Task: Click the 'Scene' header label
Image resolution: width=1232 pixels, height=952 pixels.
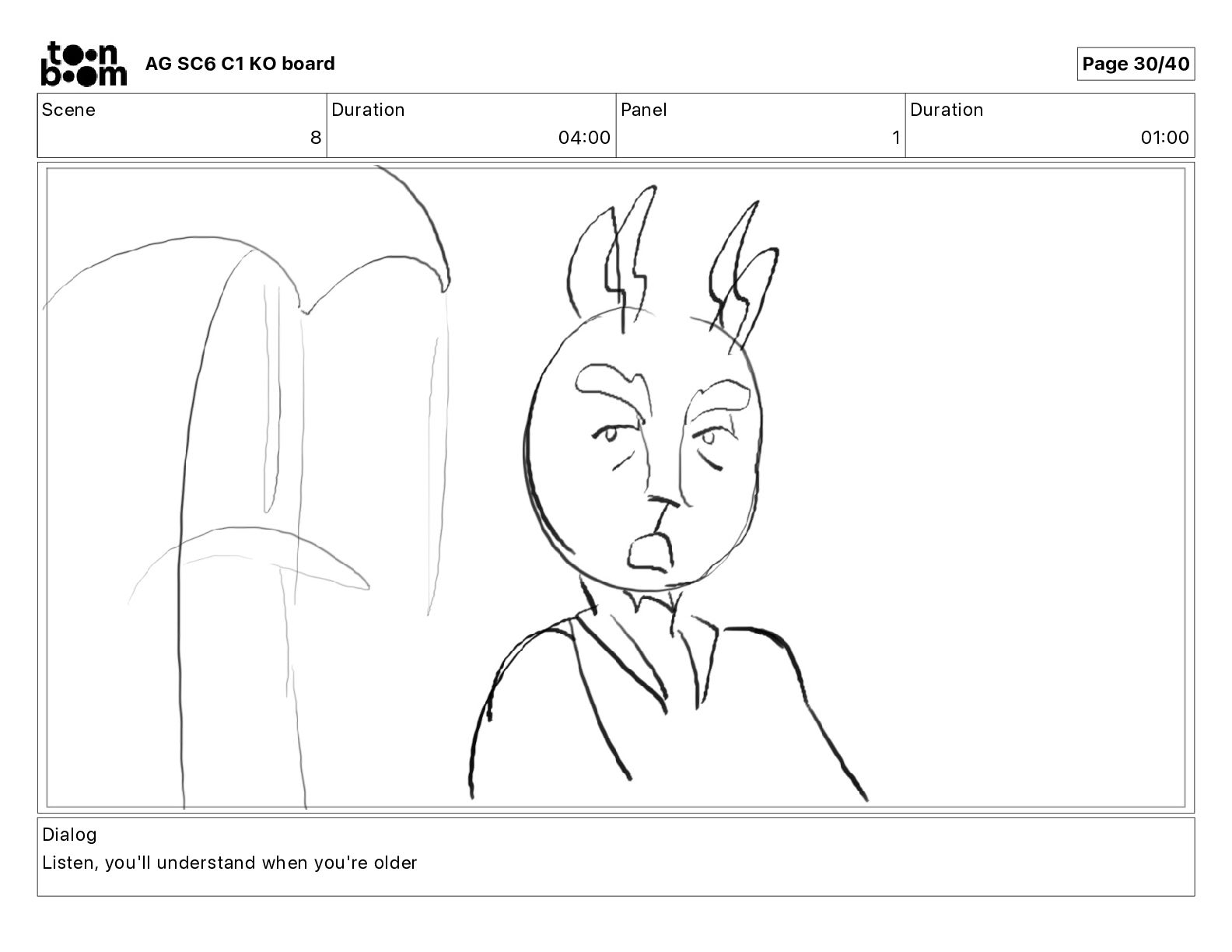Action: [x=68, y=110]
